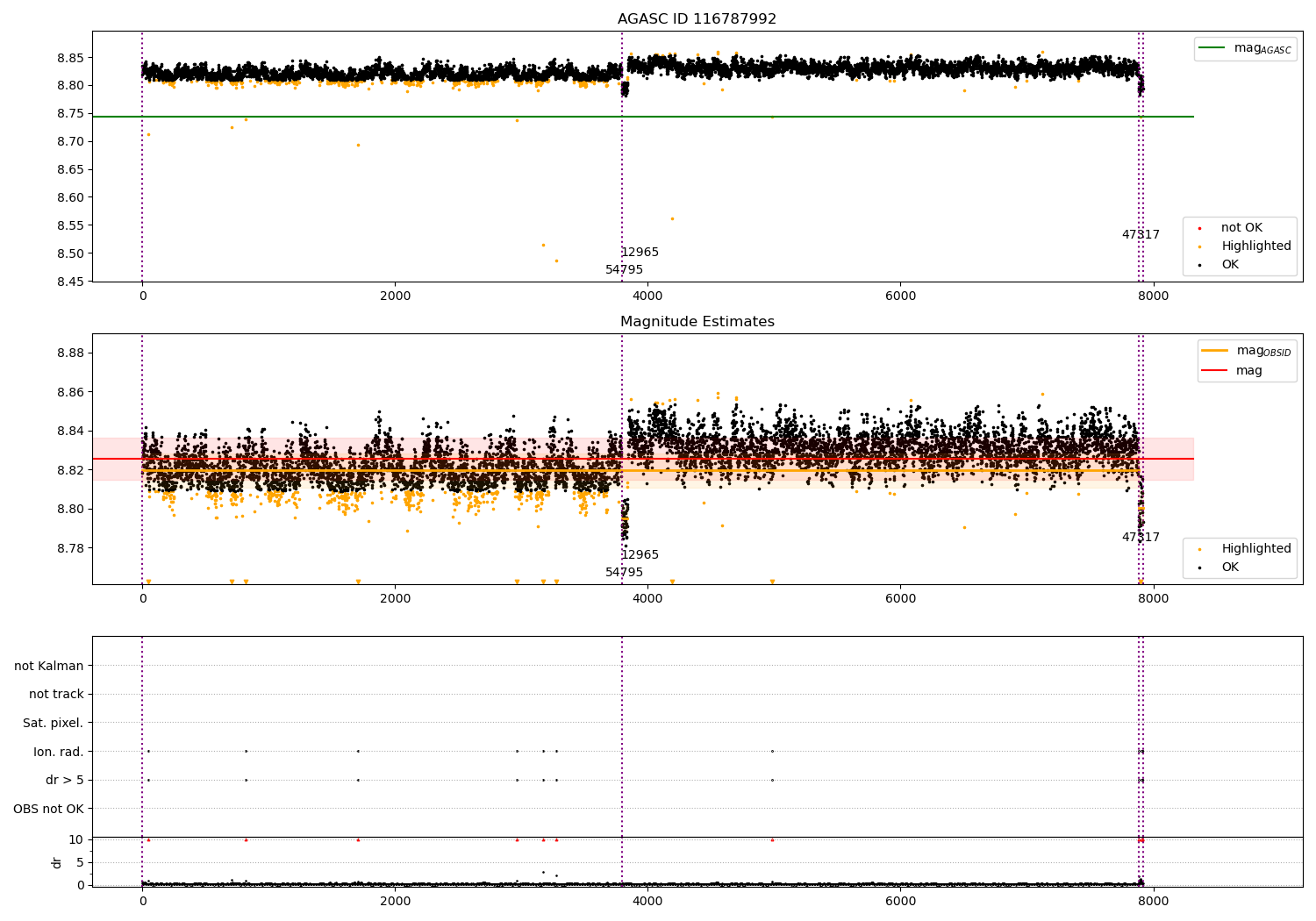Select the orange mag OBSID legend entry

coord(1247,351)
